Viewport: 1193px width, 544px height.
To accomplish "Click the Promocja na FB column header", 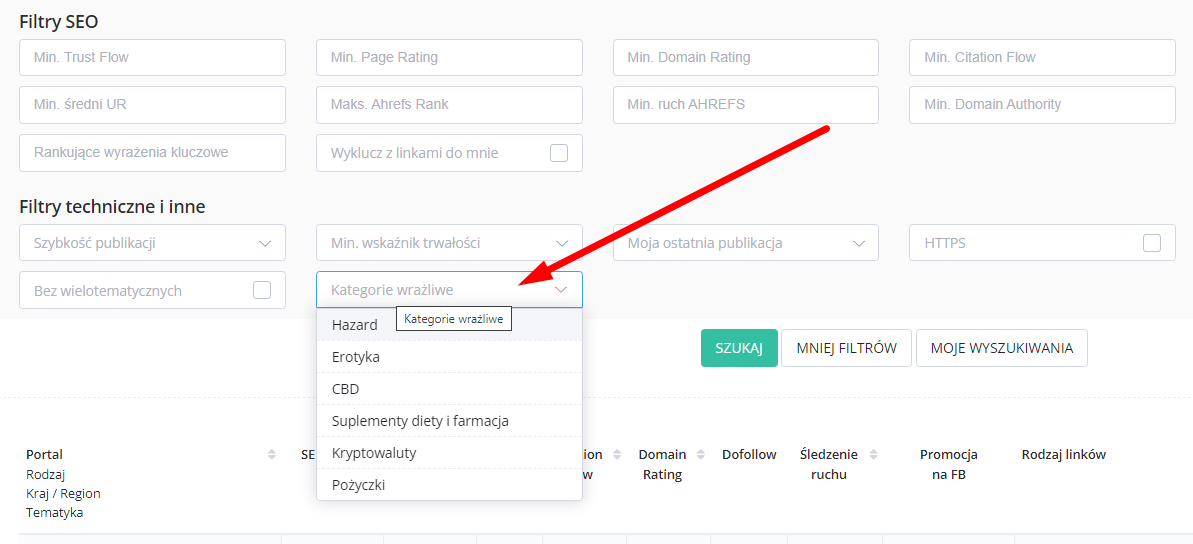I will point(949,464).
